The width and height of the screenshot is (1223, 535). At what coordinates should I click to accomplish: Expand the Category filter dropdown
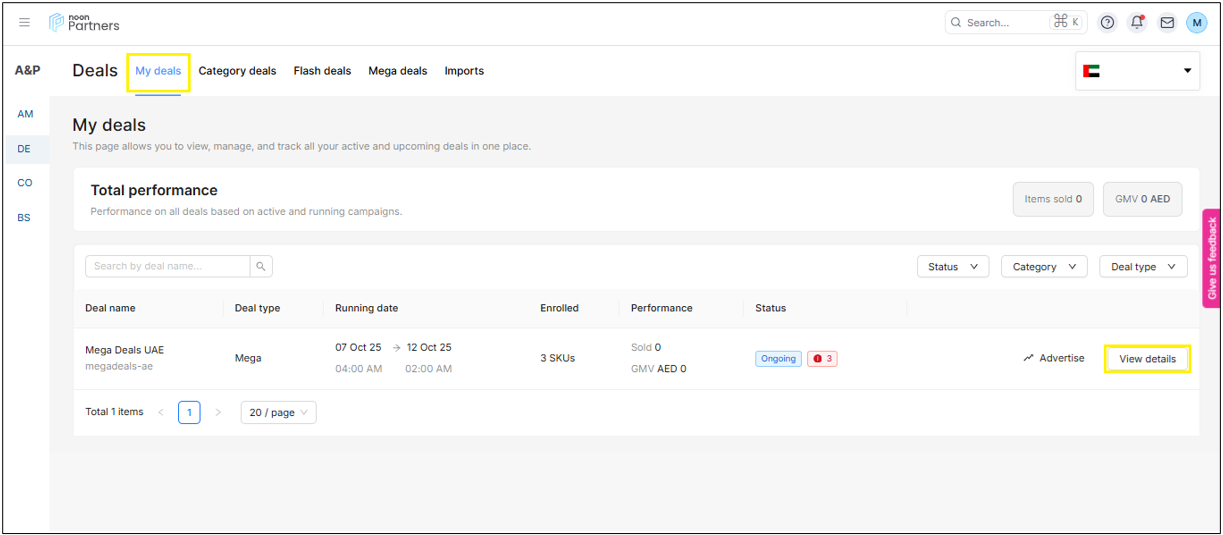click(x=1044, y=267)
